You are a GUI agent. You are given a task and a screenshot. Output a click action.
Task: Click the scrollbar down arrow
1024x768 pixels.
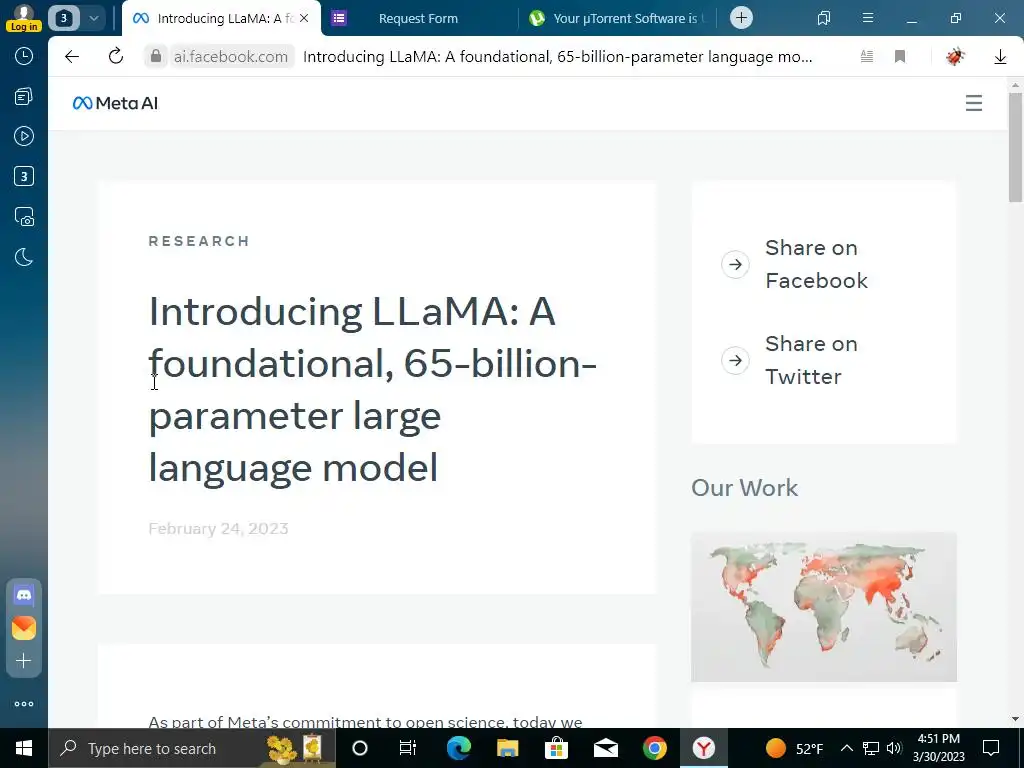pos(1015,719)
